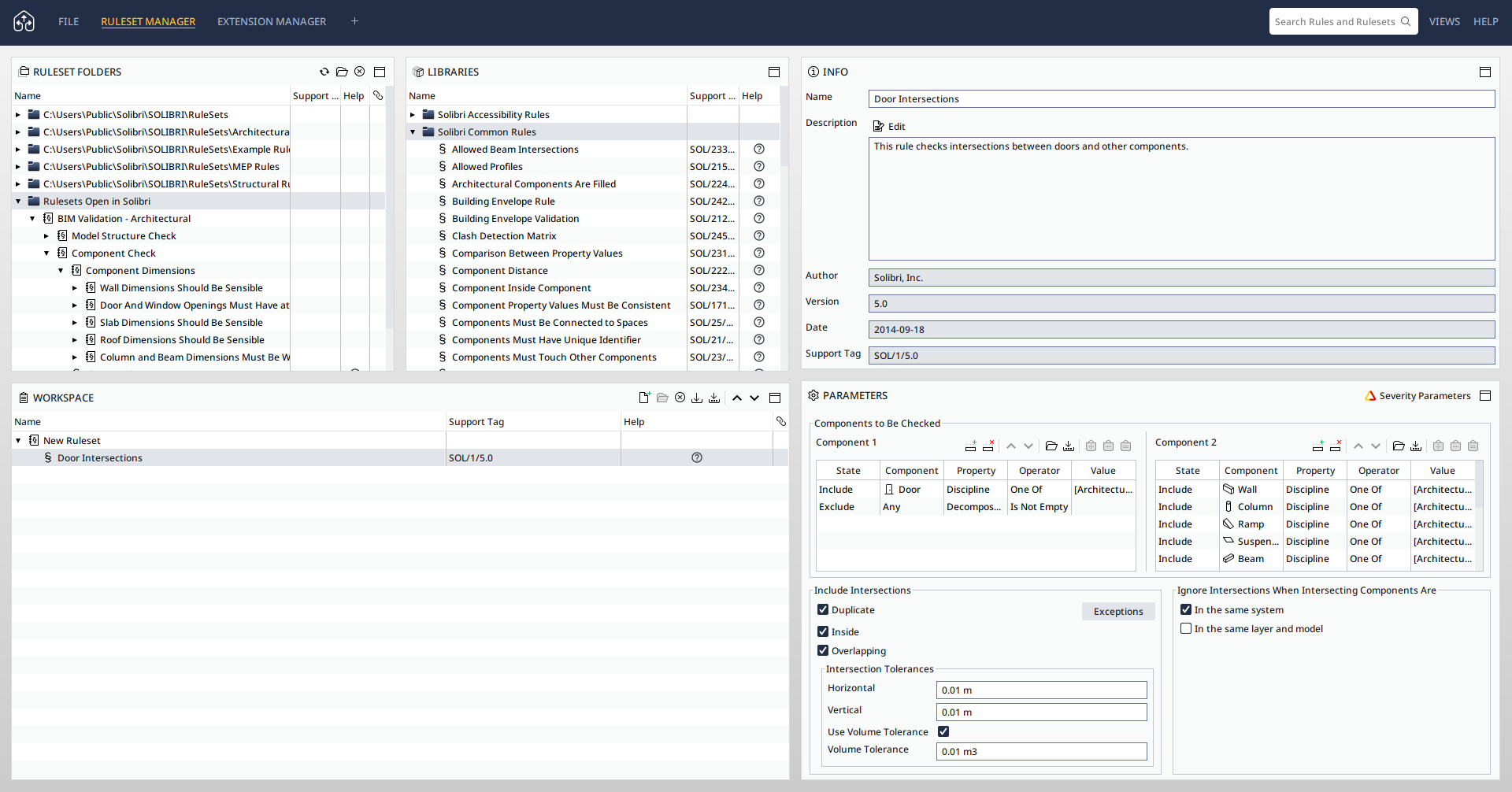The width and height of the screenshot is (1512, 792).
Task: Move selected Workspace item down
Action: [x=754, y=398]
